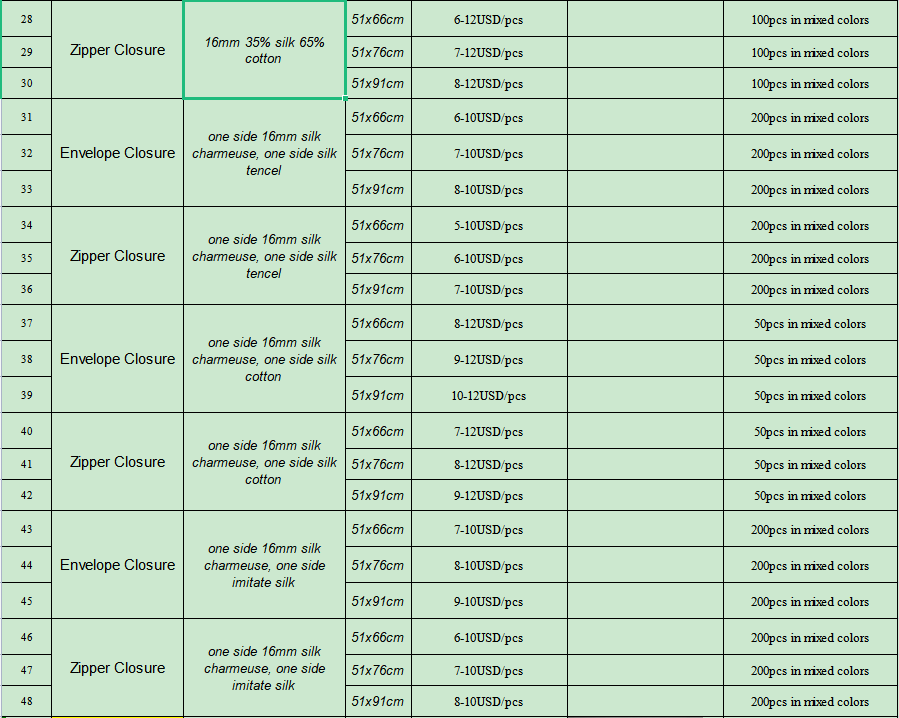
Task: Click Zipper Closure cell spanning rows 34-36
Action: [117, 256]
